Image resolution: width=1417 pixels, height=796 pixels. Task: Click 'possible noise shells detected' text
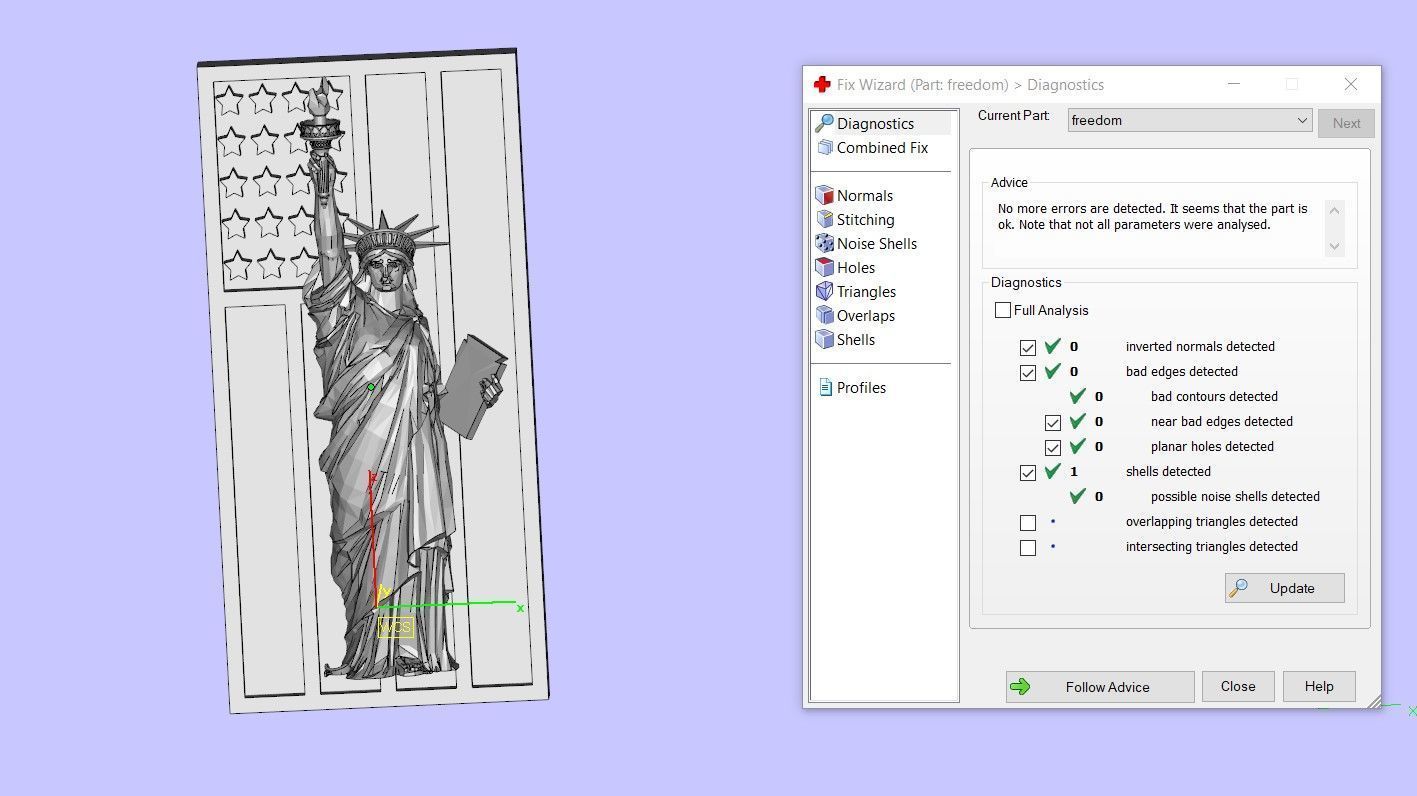coord(1235,496)
